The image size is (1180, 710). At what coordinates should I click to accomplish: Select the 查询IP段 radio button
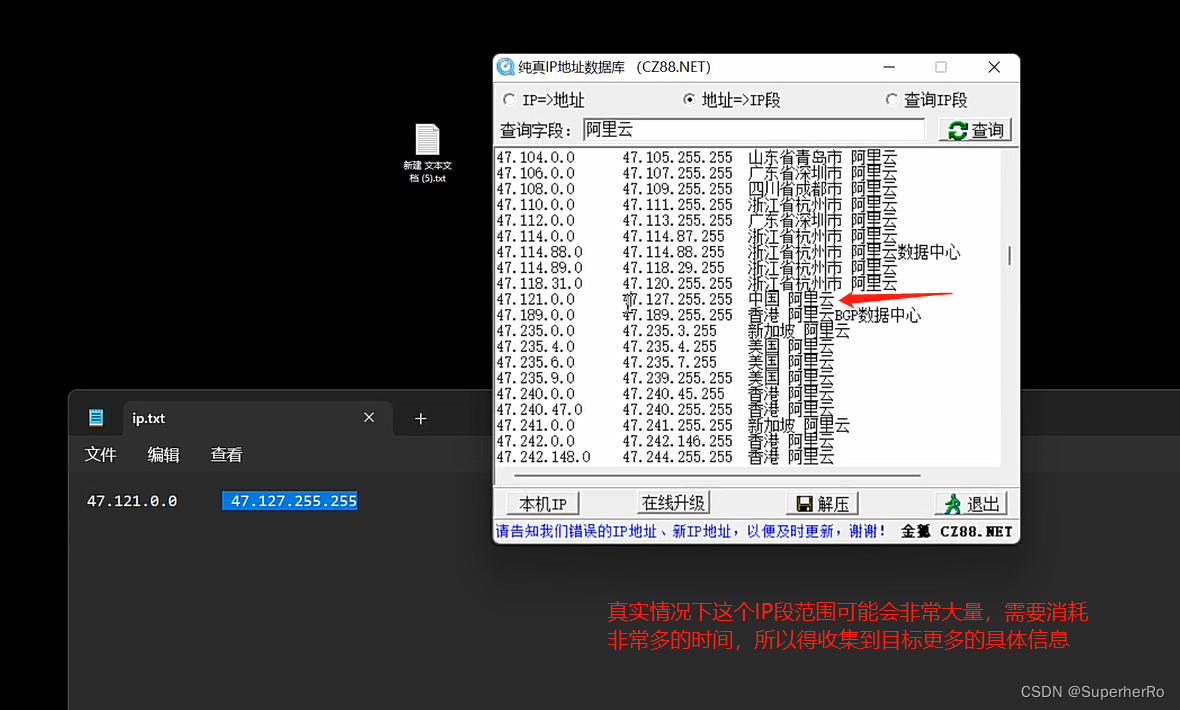click(891, 99)
